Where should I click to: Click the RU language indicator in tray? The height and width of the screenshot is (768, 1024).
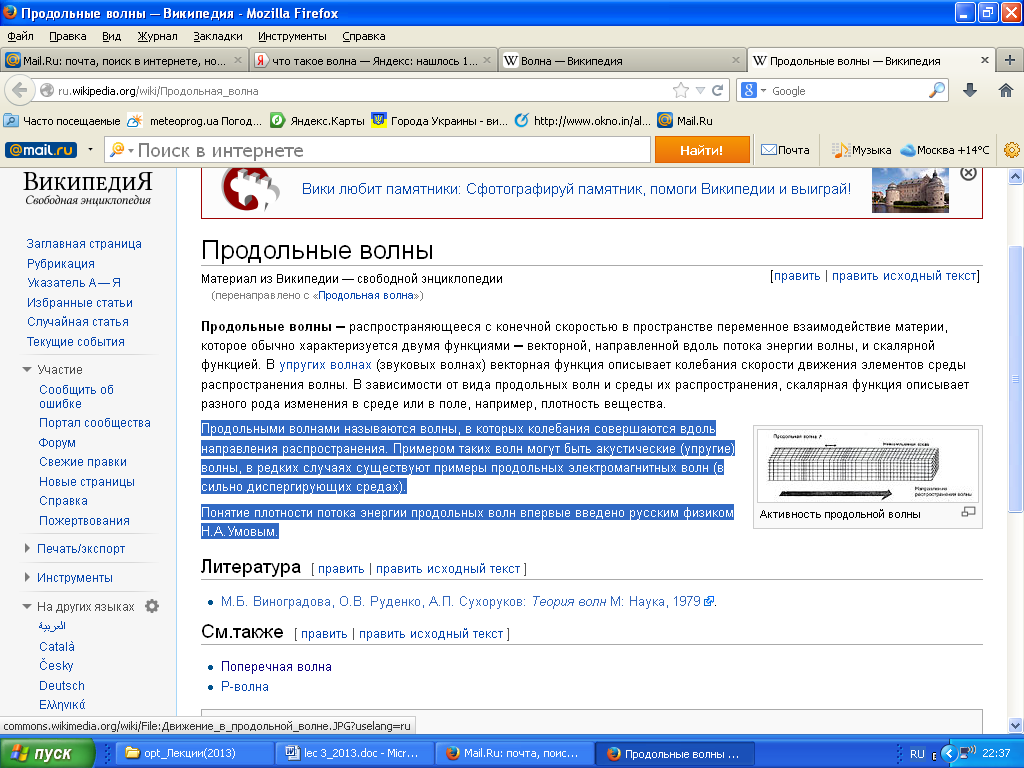pyautogui.click(x=917, y=754)
